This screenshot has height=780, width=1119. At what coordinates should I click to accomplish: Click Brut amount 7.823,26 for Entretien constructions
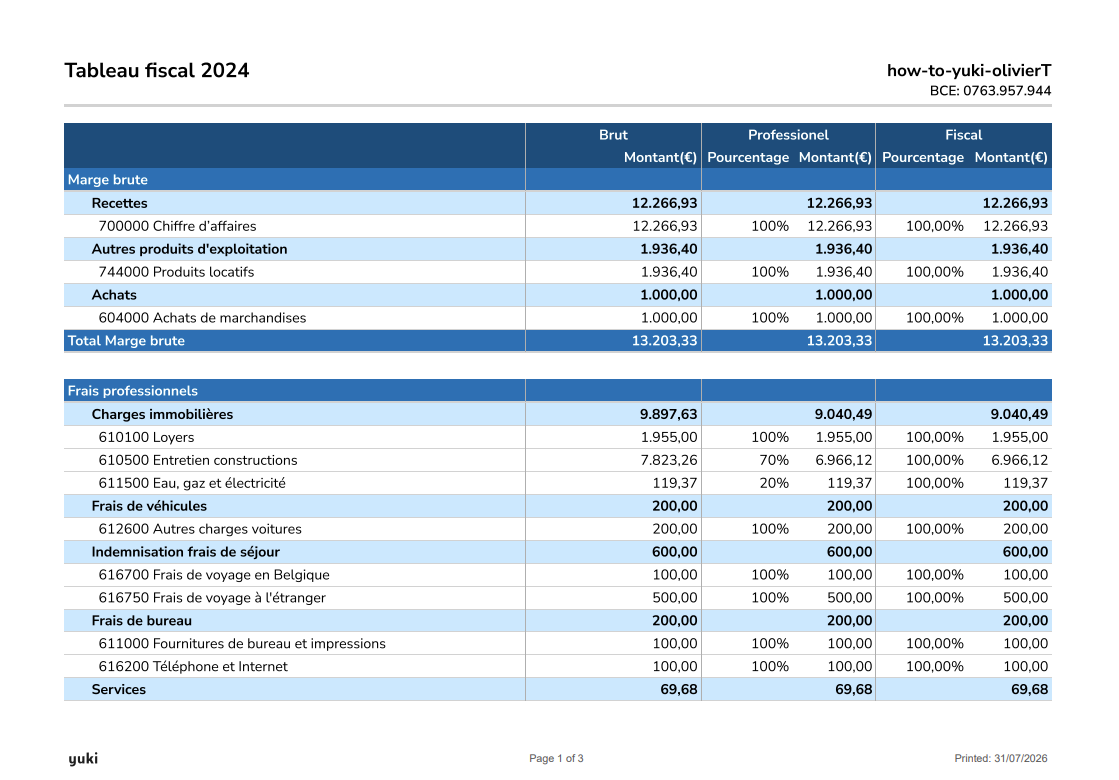point(669,460)
